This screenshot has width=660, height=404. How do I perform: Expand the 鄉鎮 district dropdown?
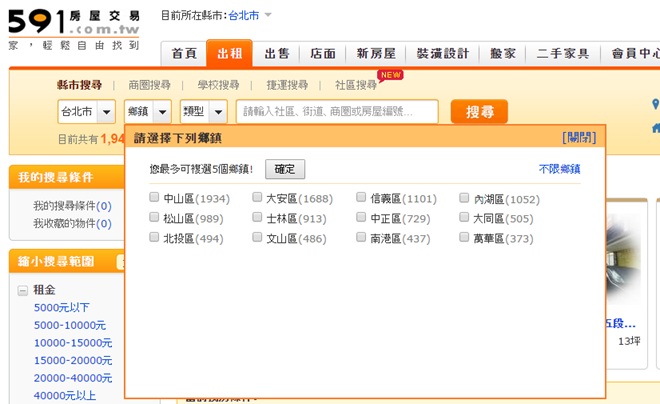tap(147, 112)
